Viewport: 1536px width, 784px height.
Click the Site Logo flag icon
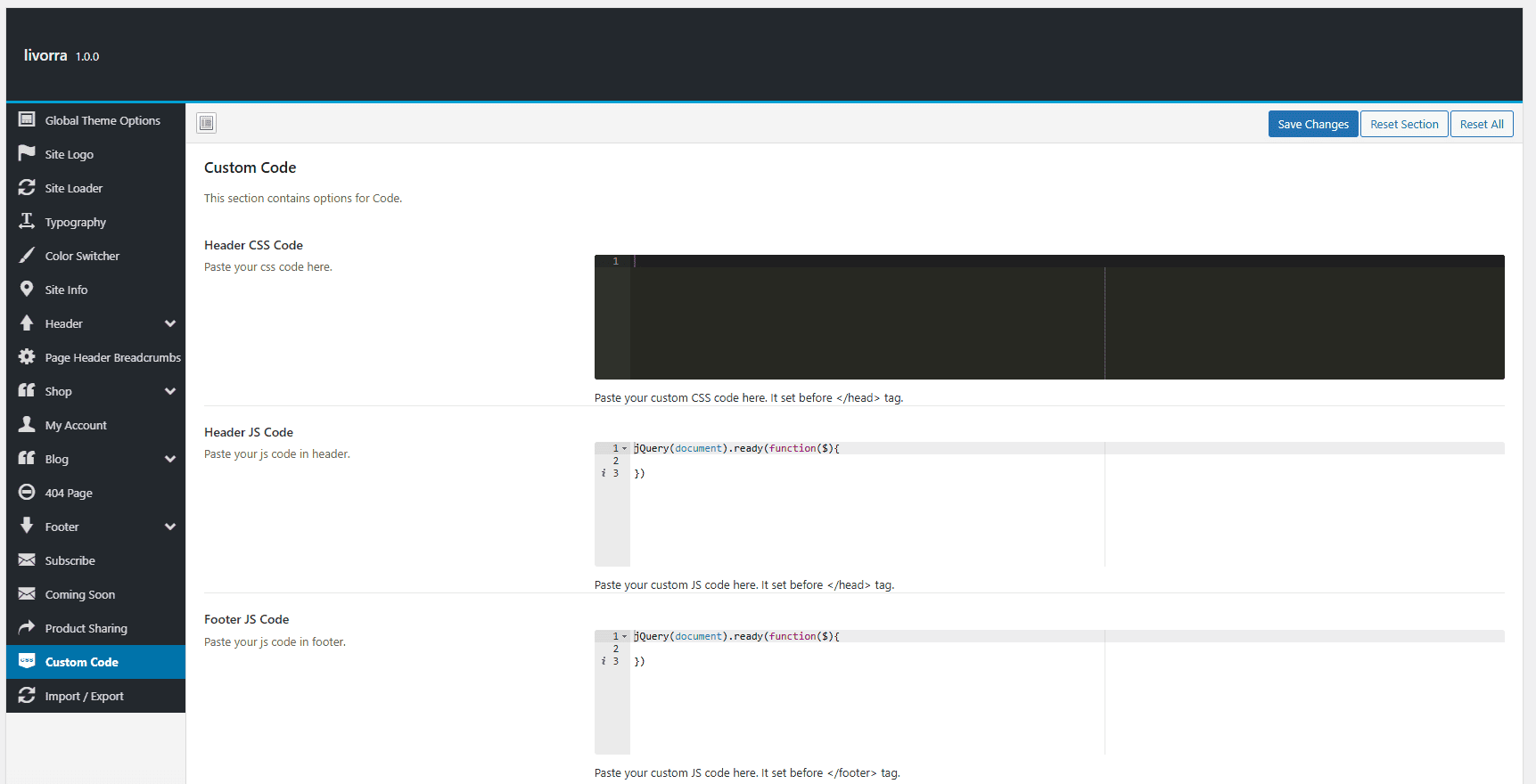coord(27,153)
